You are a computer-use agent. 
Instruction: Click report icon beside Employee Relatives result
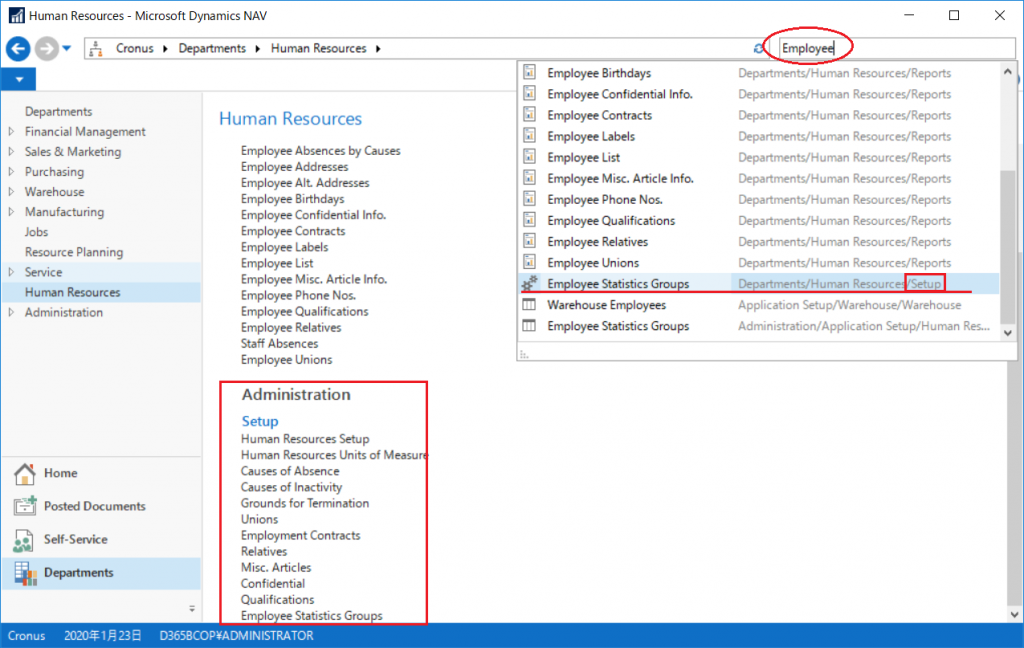coord(530,241)
